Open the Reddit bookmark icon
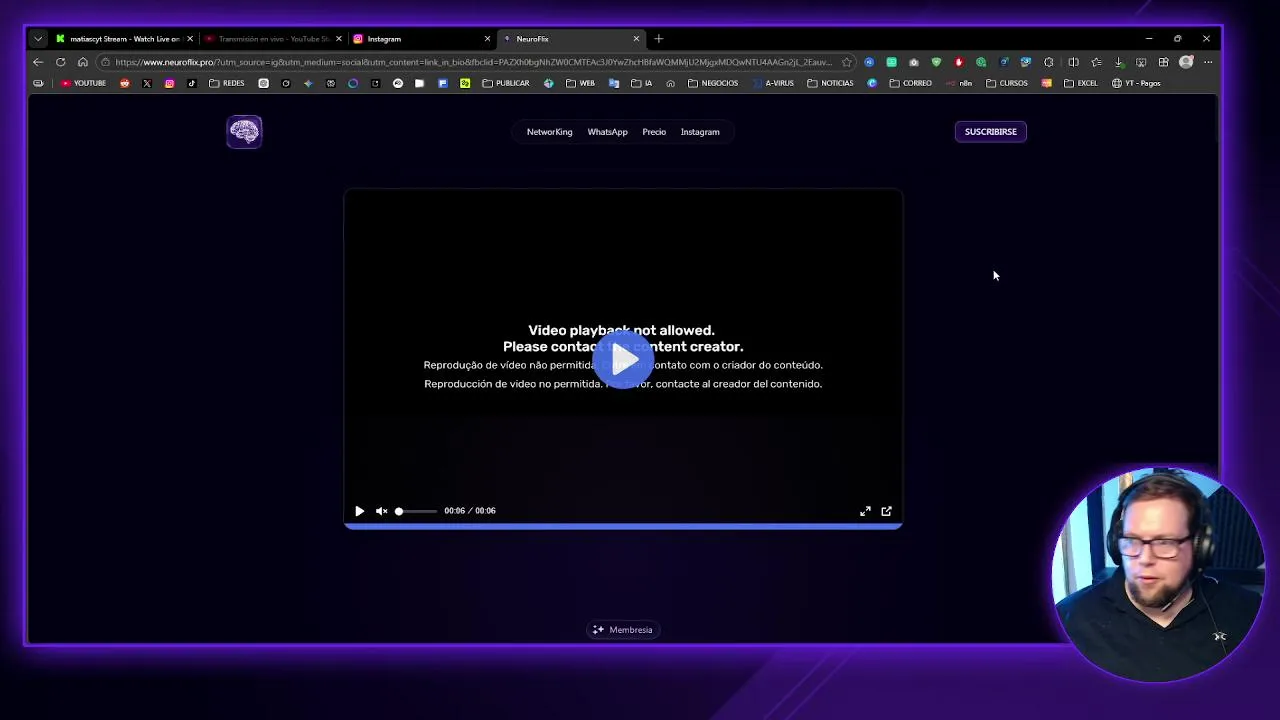Image resolution: width=1280 pixels, height=720 pixels. [125, 83]
